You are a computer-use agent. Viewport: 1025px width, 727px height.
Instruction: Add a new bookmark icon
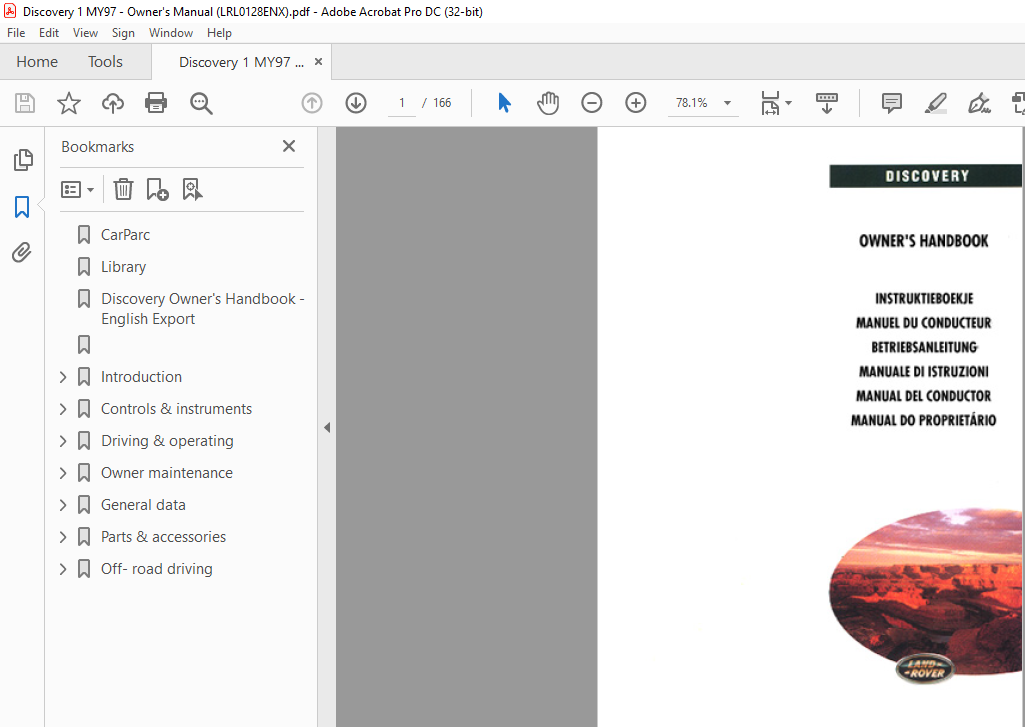(x=157, y=190)
